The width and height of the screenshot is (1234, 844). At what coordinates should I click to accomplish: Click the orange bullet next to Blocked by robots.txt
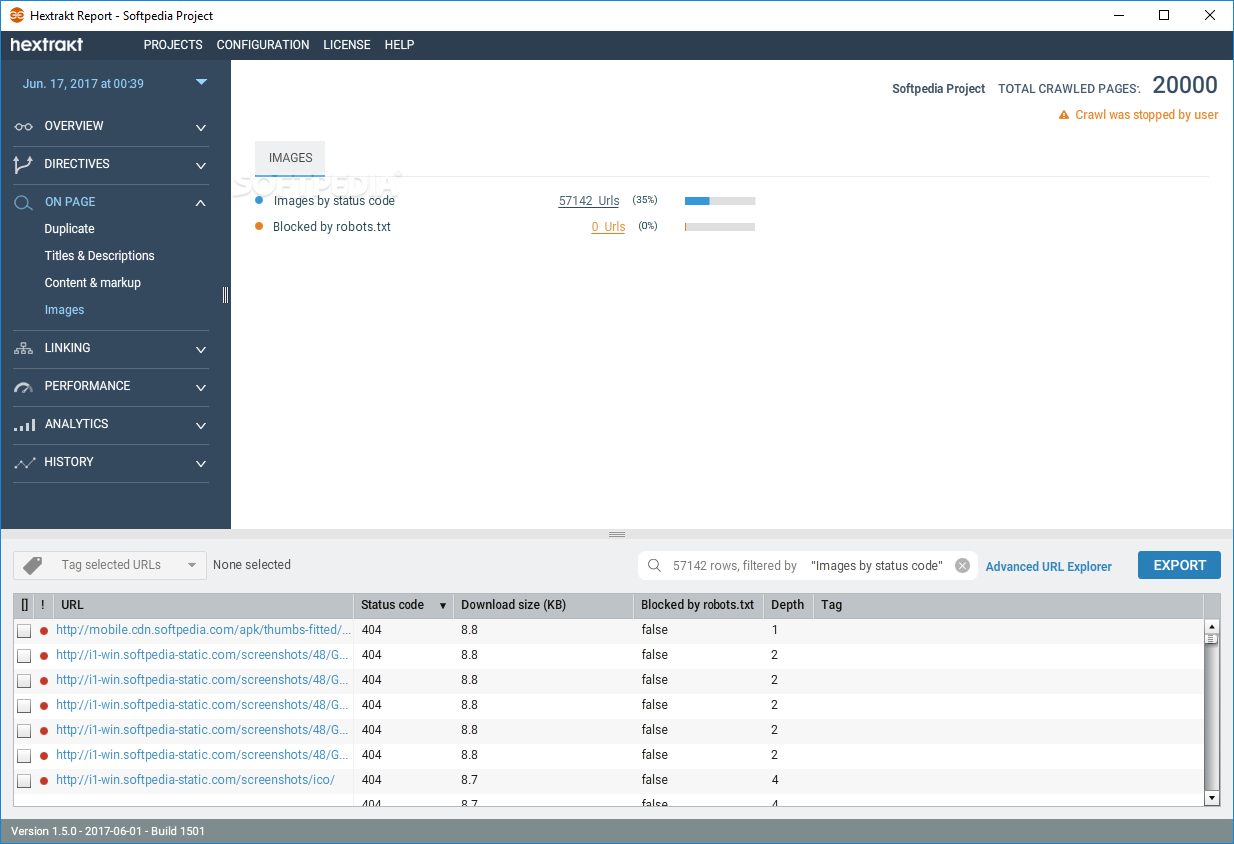[x=260, y=227]
